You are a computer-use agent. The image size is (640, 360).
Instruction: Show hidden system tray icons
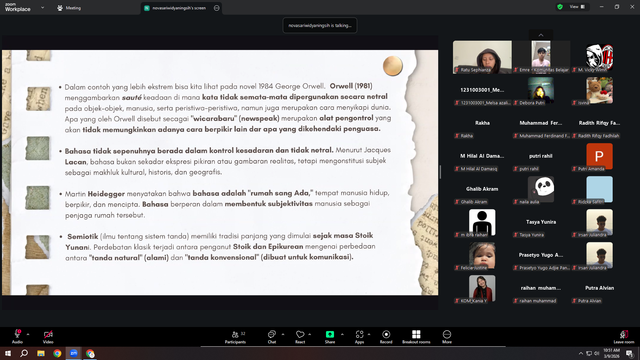tap(581, 353)
